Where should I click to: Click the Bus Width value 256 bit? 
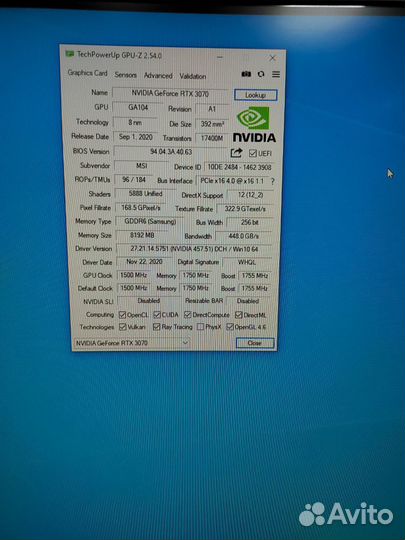click(250, 222)
